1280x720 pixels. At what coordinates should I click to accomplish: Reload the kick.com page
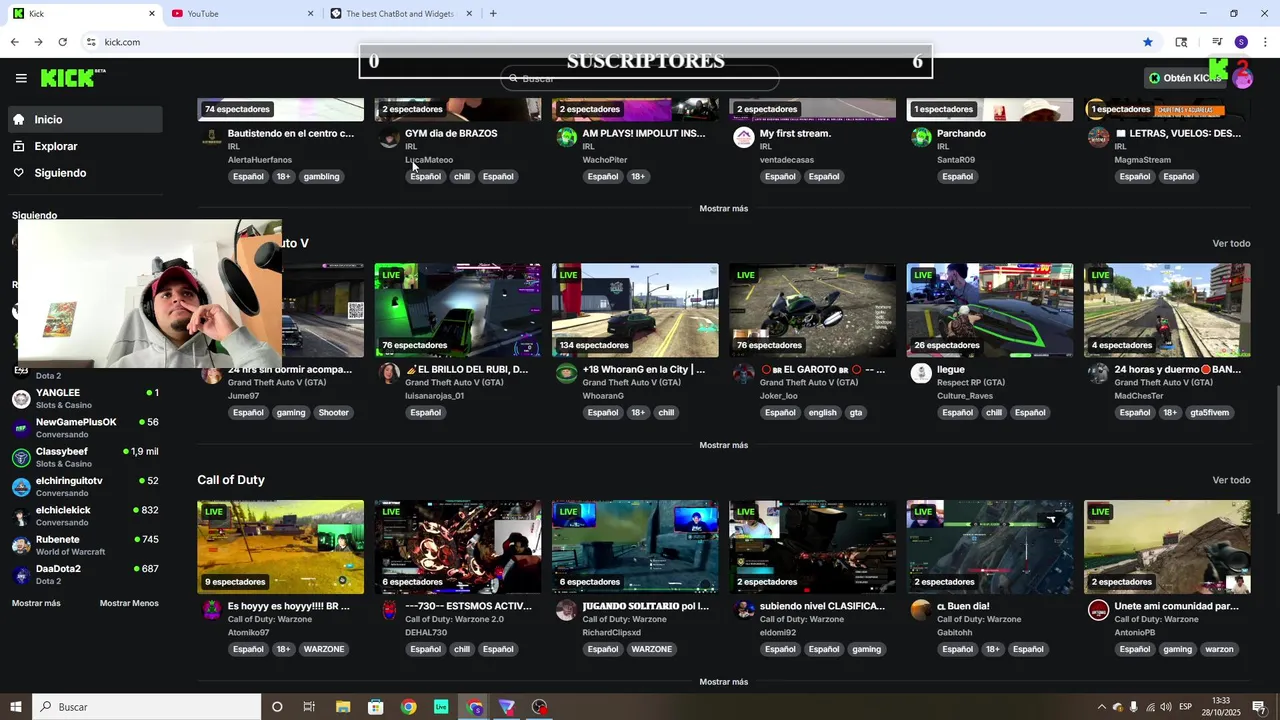point(62,42)
